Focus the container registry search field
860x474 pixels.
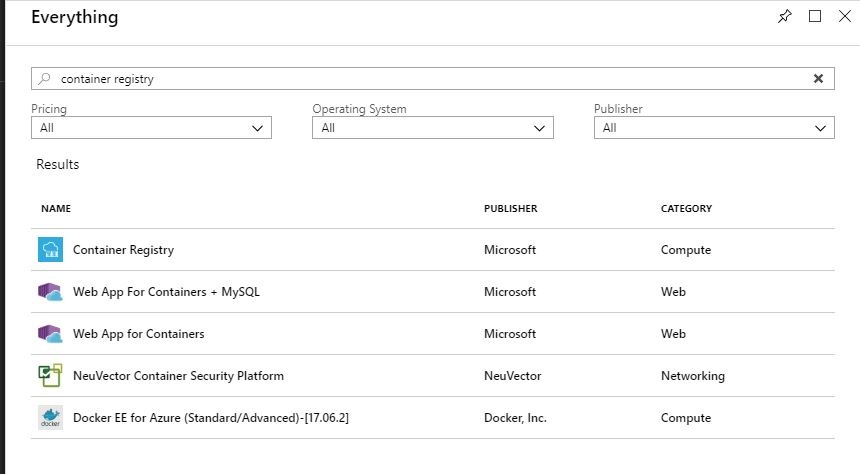pos(433,78)
